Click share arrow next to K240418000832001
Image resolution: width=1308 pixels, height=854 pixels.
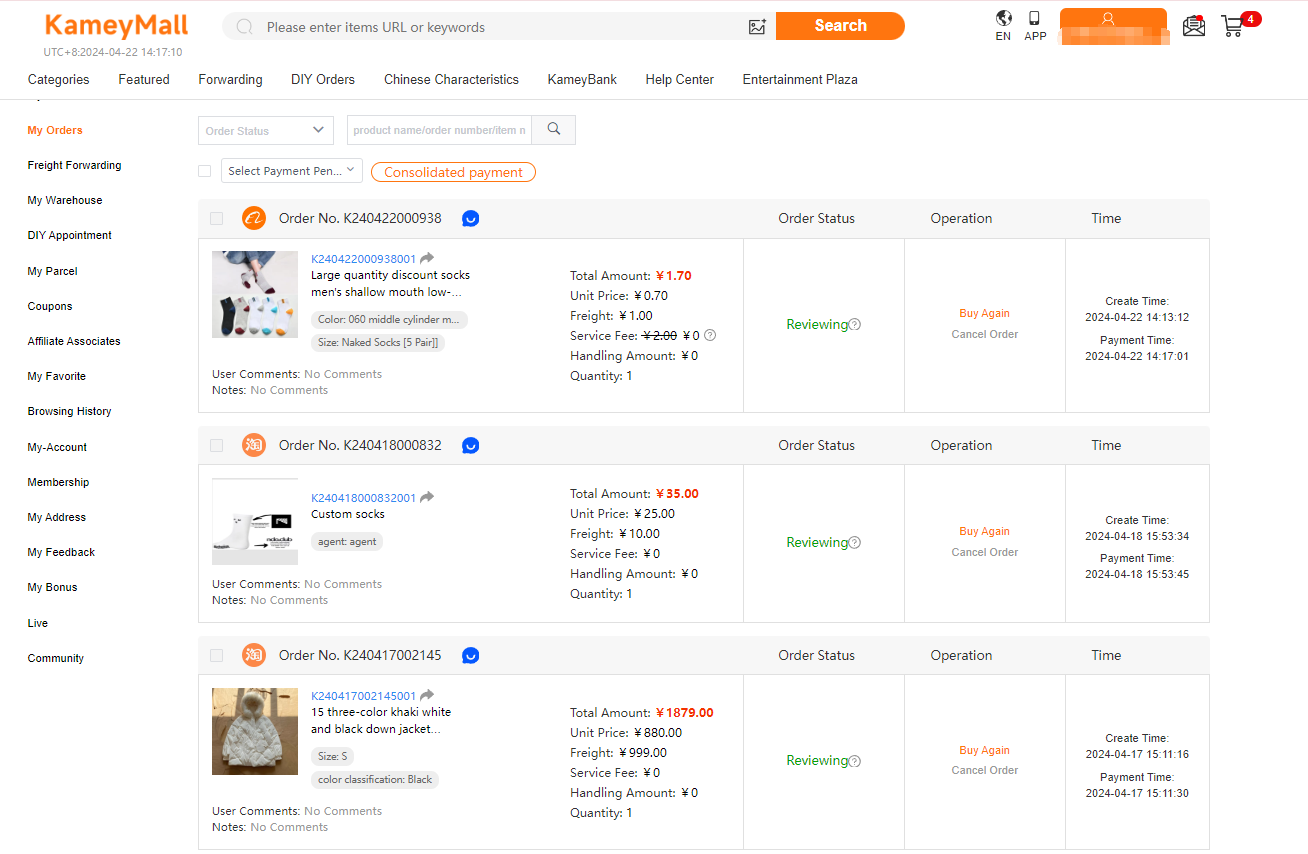(x=427, y=497)
